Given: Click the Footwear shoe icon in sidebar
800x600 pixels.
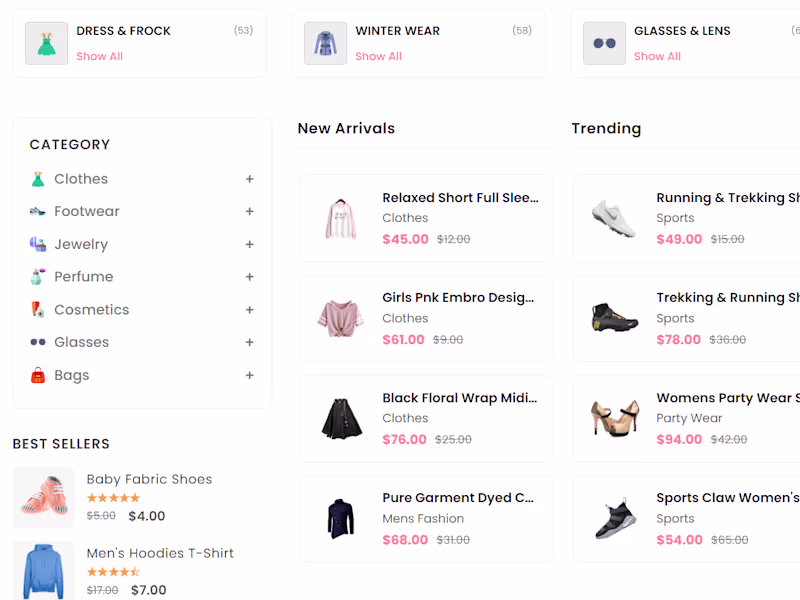Looking at the screenshot, I should pyautogui.click(x=38, y=212).
